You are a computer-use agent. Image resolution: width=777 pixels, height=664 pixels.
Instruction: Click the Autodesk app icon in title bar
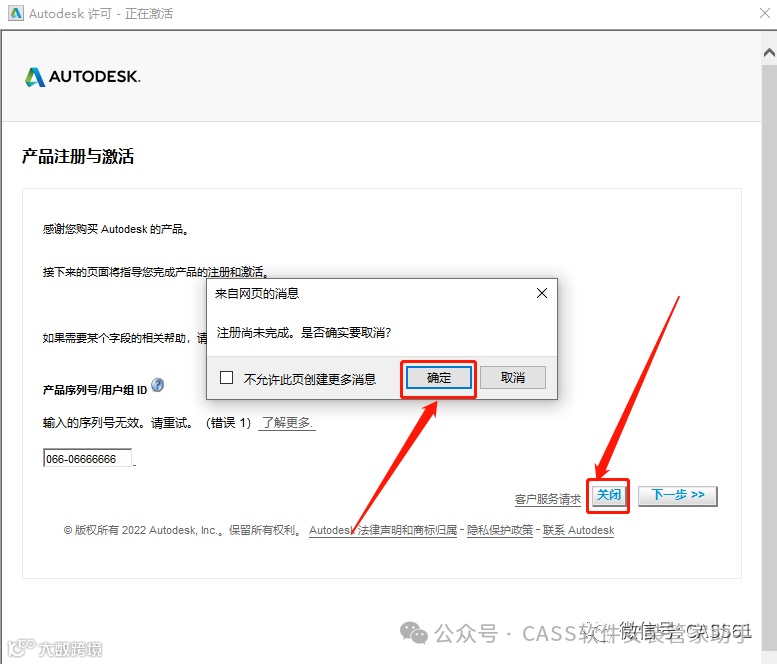(x=15, y=13)
